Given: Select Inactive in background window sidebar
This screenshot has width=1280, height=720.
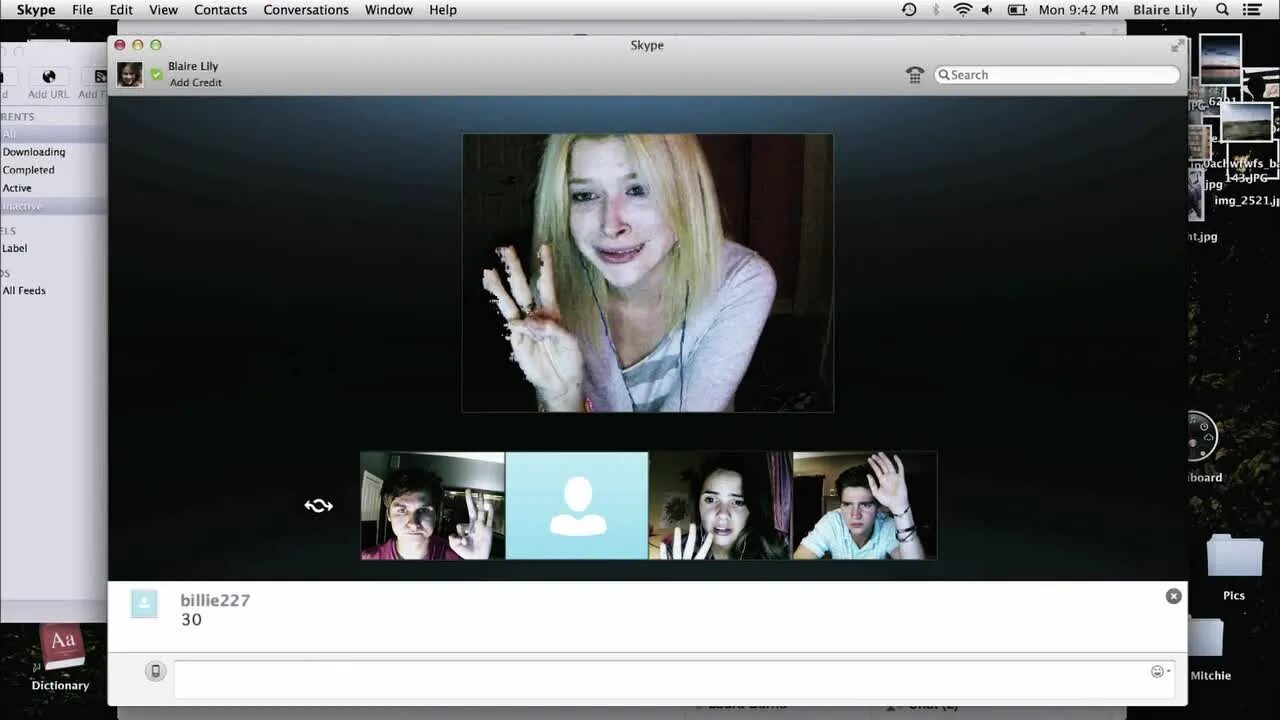Looking at the screenshot, I should coord(22,206).
